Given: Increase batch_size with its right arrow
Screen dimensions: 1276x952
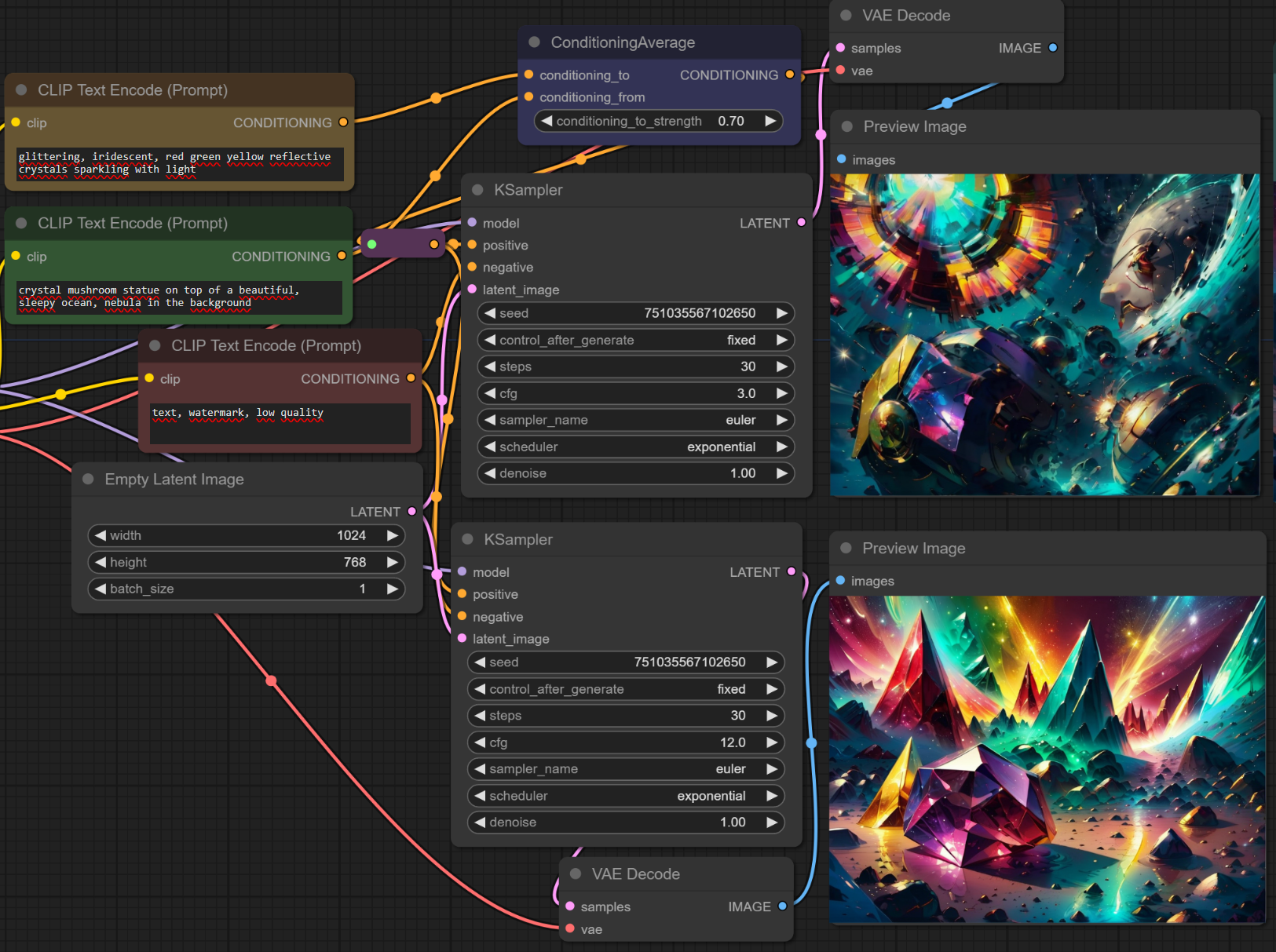Looking at the screenshot, I should click(392, 589).
